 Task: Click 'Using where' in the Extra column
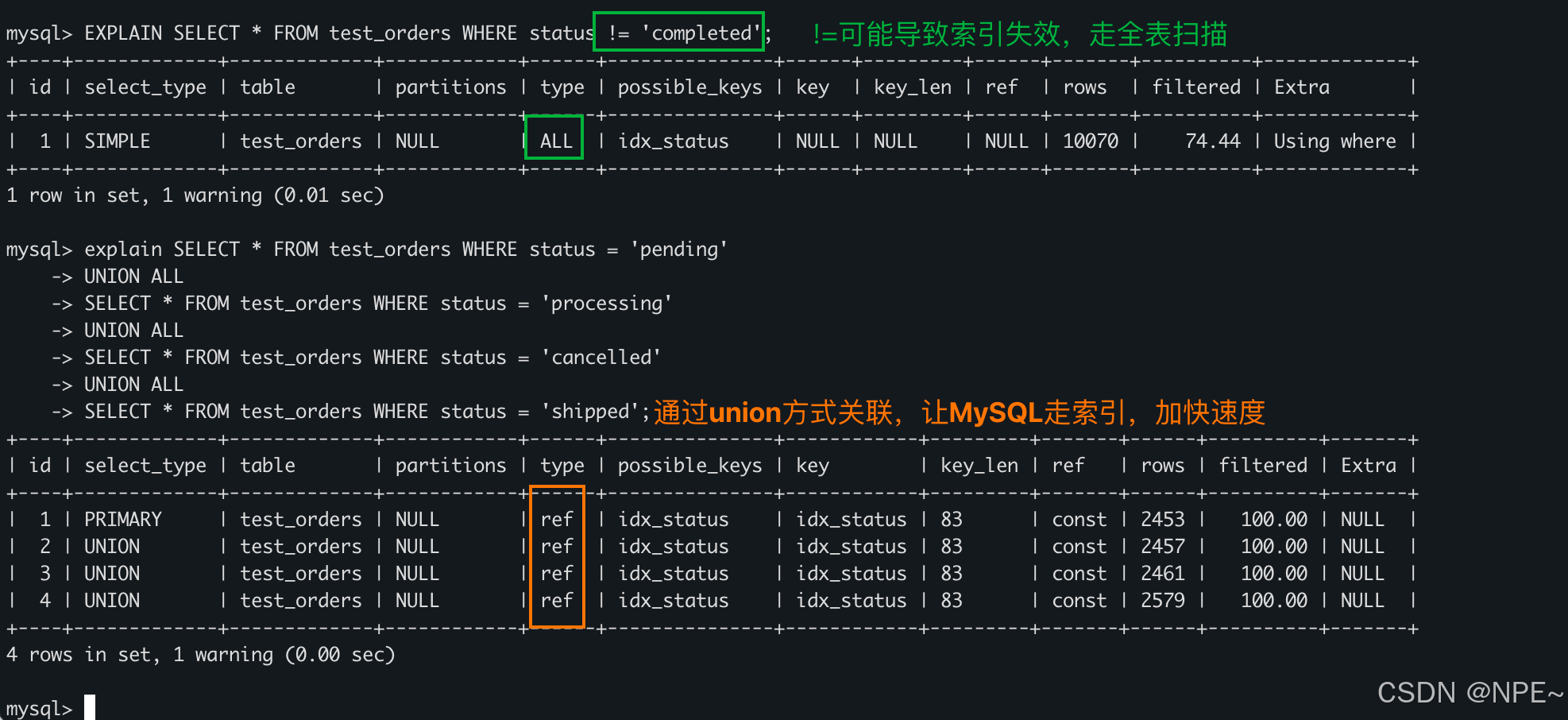click(x=1334, y=141)
